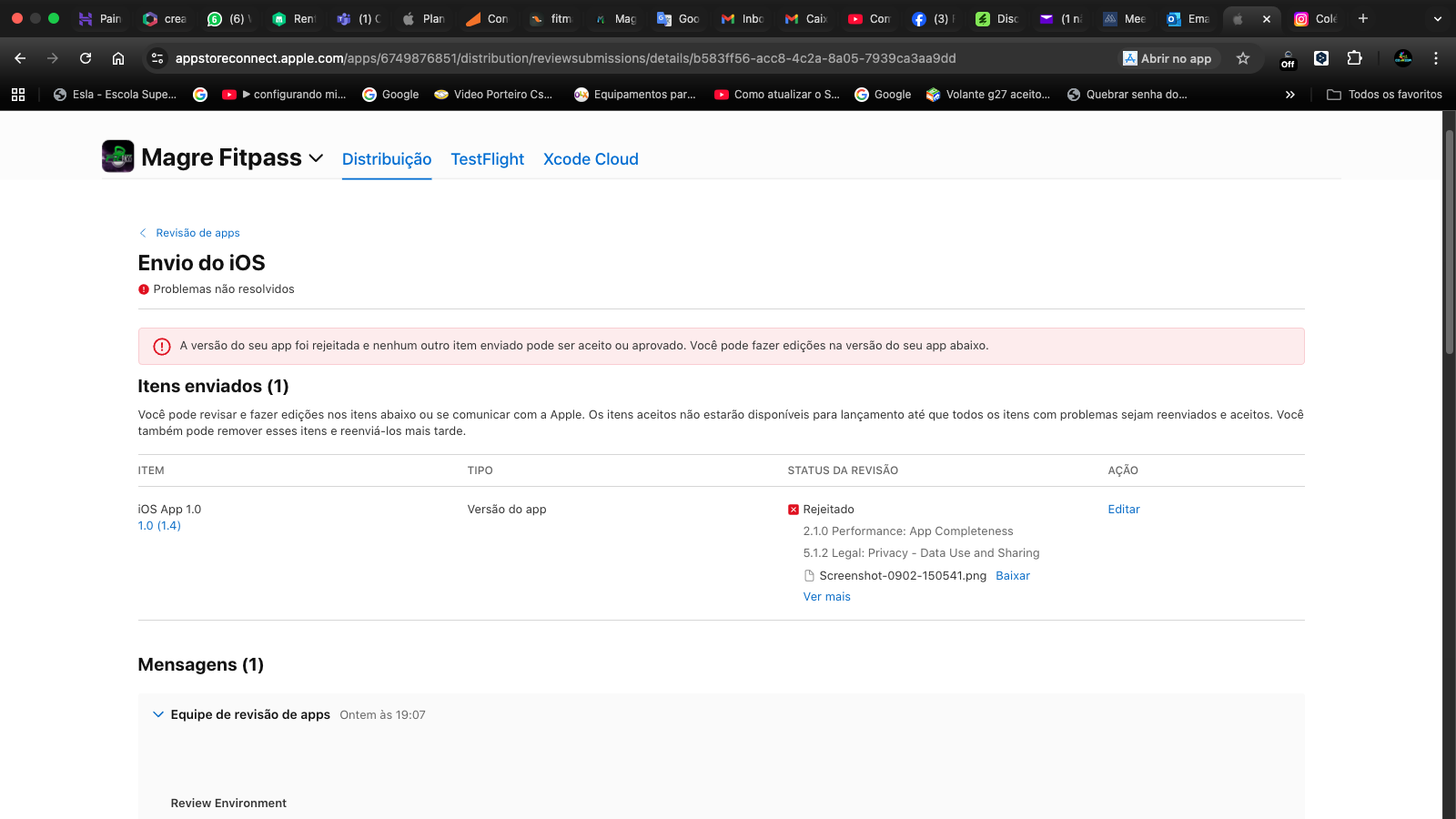Open a new browser tab

pos(1363,18)
